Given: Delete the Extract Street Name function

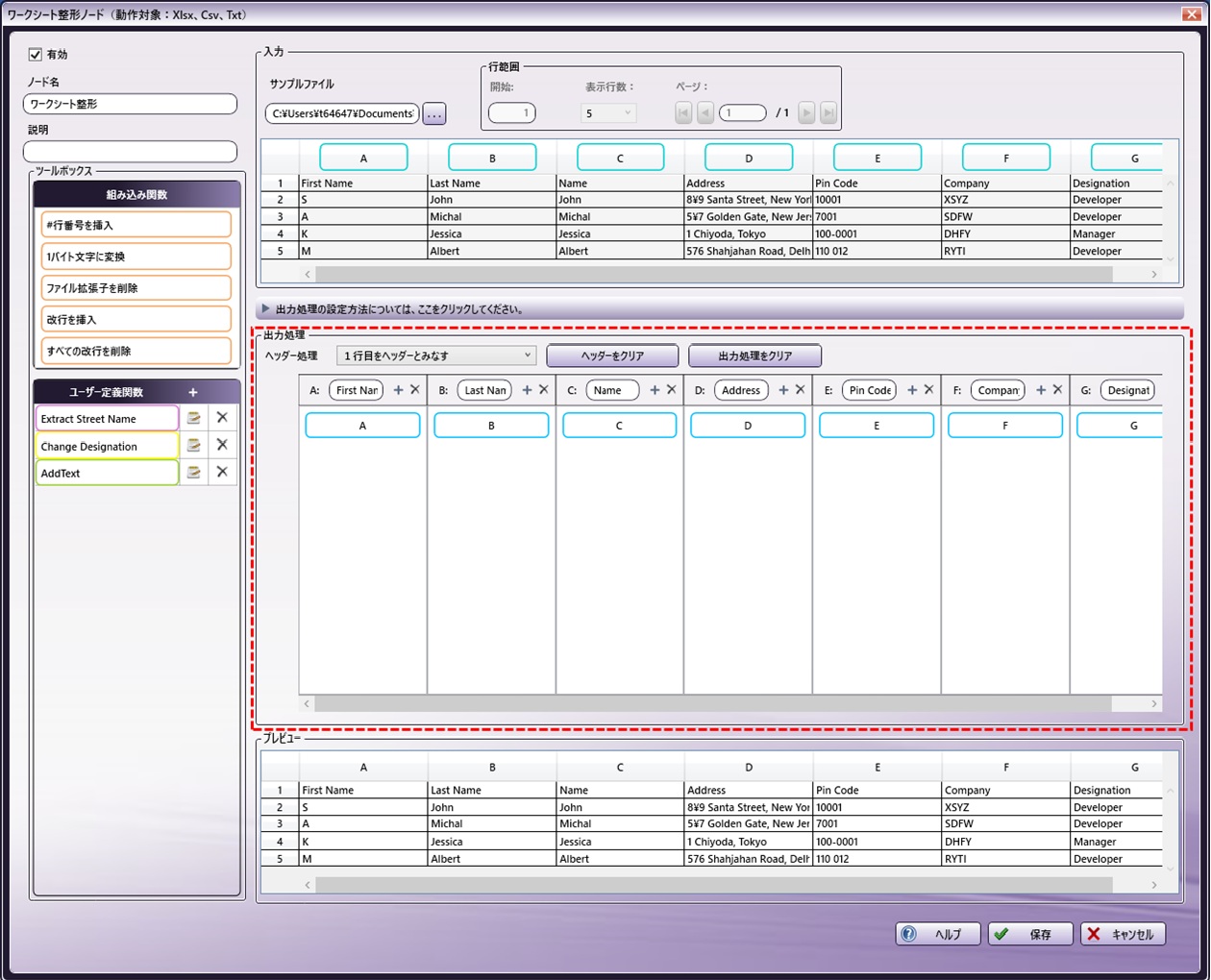Looking at the screenshot, I should [x=222, y=418].
